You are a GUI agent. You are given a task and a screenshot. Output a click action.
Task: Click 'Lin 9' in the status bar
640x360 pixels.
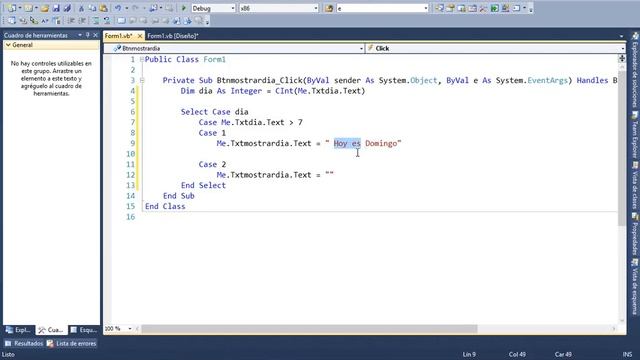(469, 354)
